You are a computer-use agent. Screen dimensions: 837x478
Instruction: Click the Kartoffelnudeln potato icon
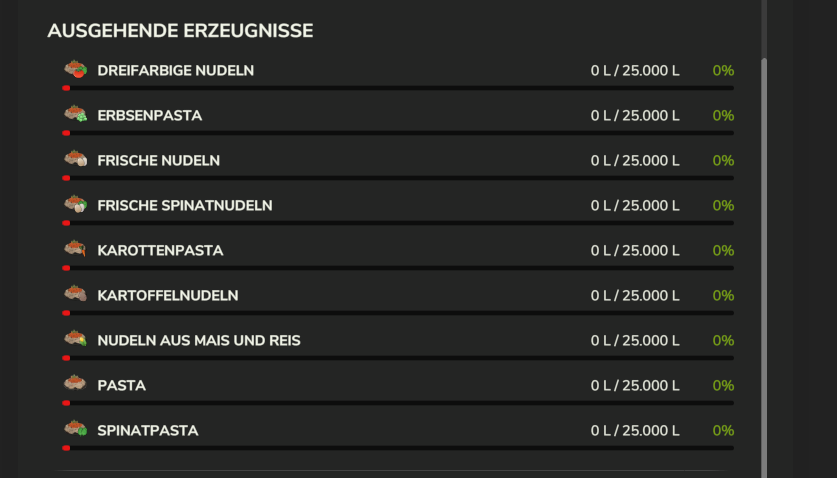(75, 294)
